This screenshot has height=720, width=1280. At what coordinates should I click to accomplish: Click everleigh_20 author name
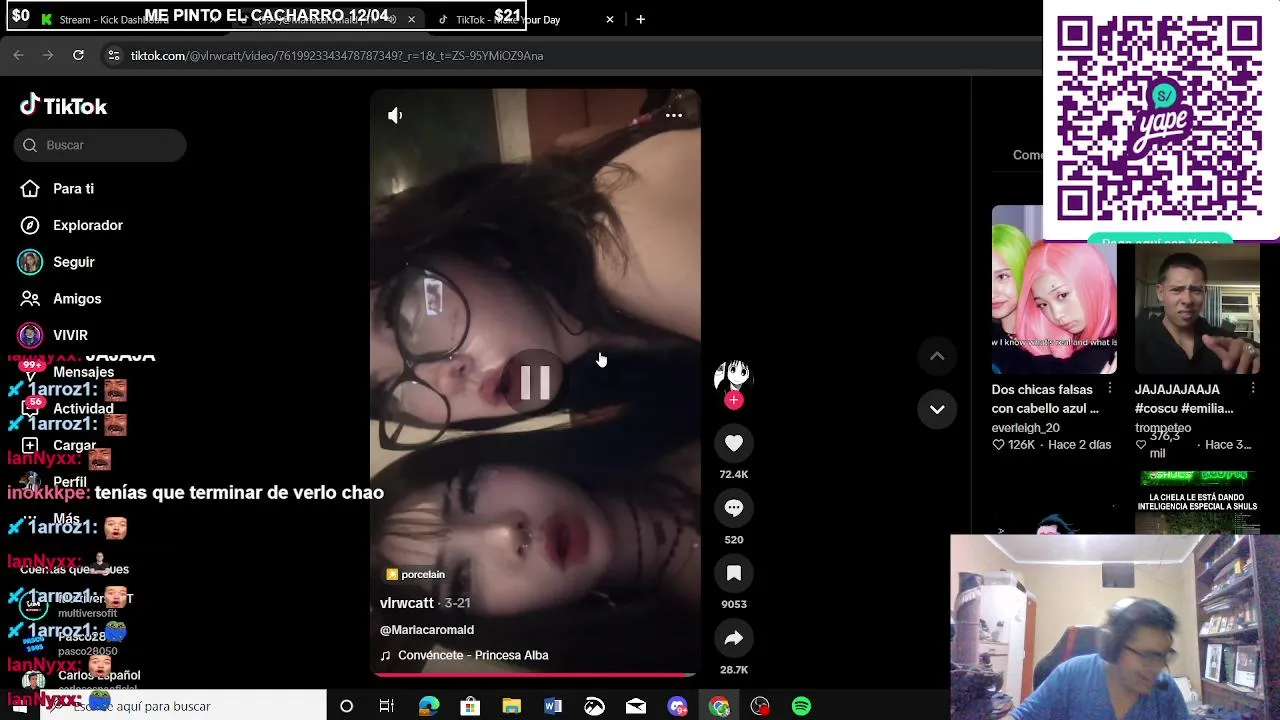[1025, 428]
